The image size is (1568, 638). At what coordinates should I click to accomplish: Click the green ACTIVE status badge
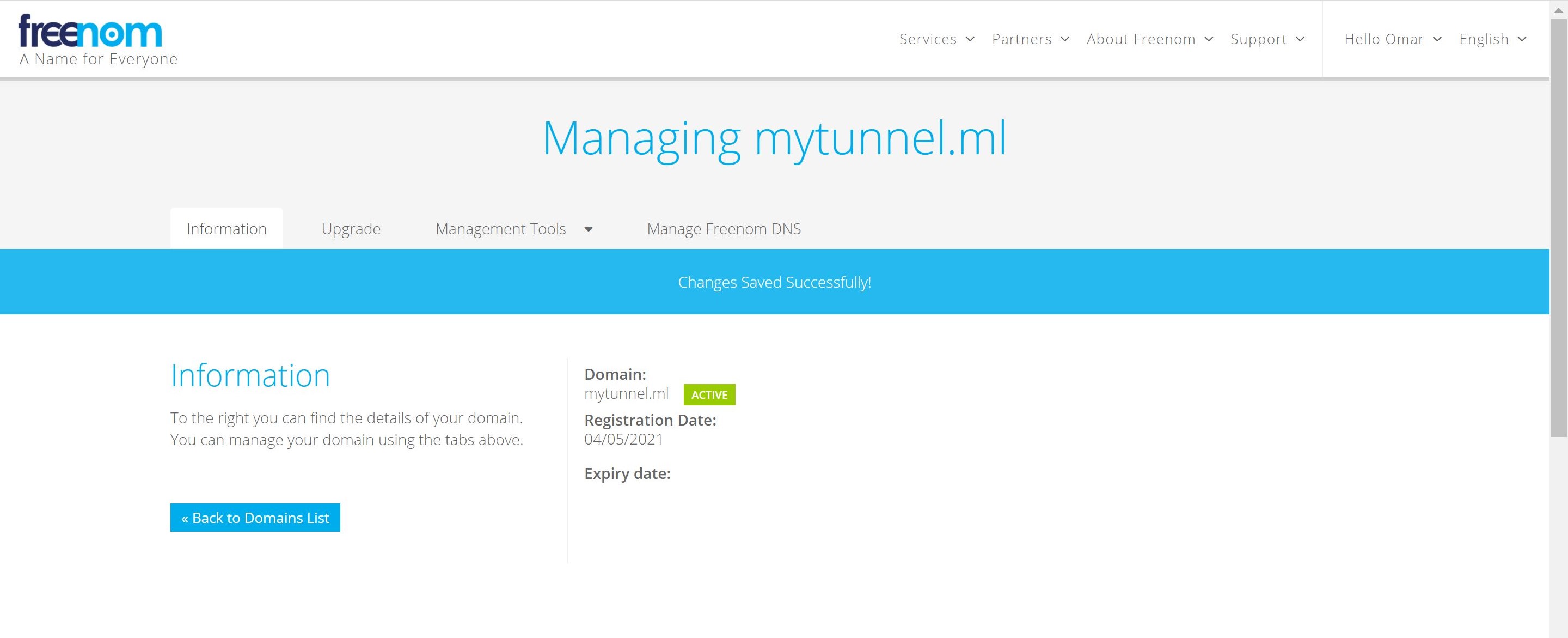(709, 394)
